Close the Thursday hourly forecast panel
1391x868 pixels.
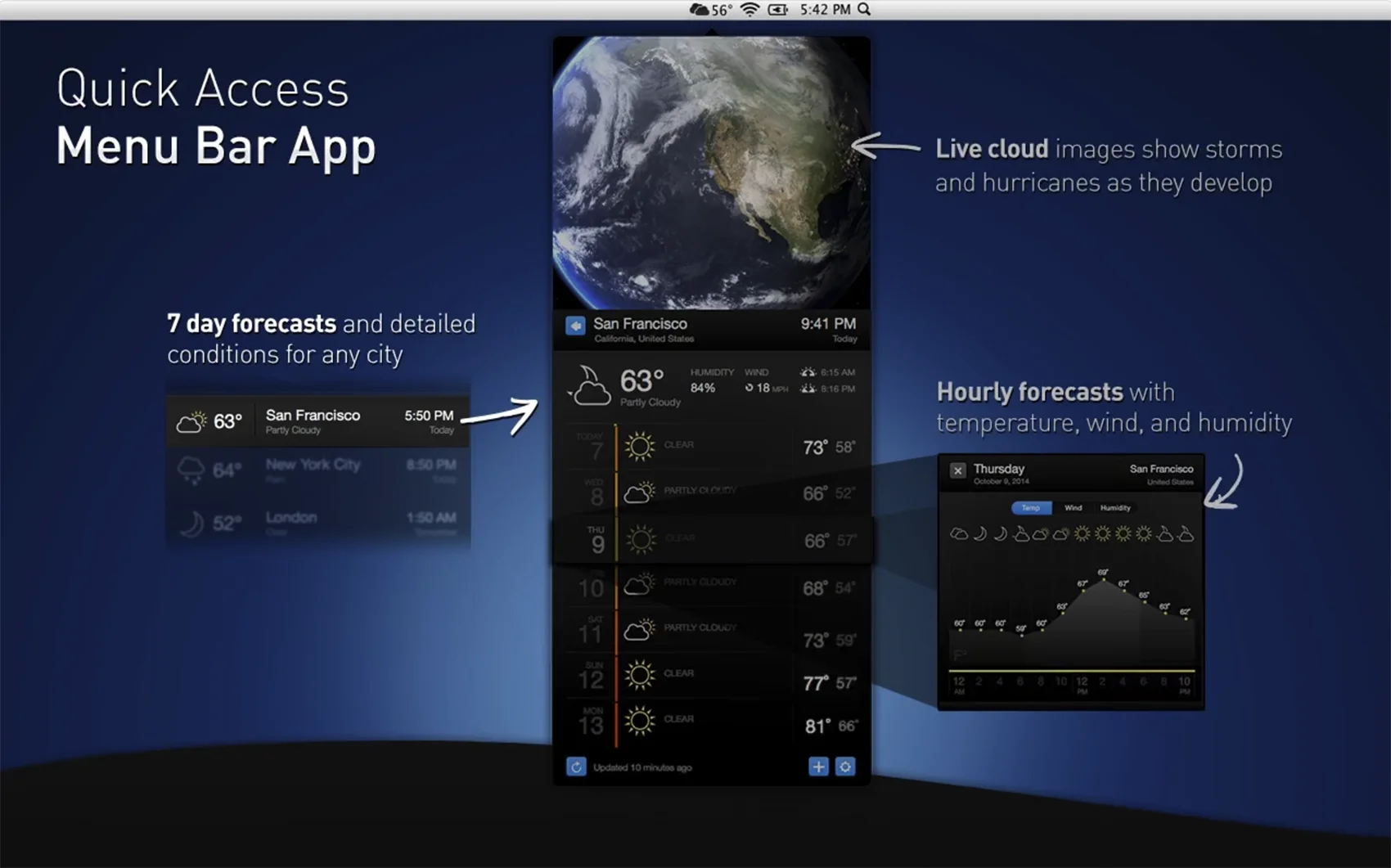pos(957,470)
